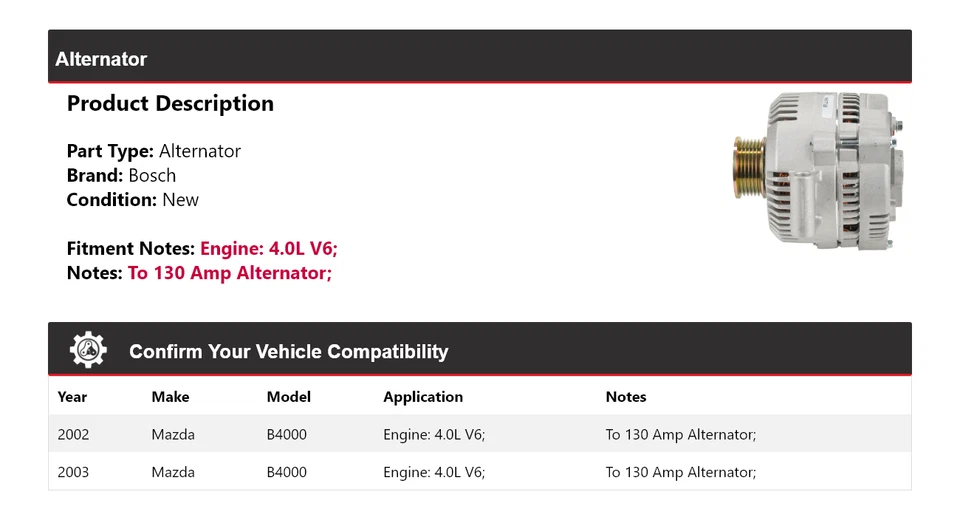
Task: Click the Part Type: Alternator line
Action: 153,151
